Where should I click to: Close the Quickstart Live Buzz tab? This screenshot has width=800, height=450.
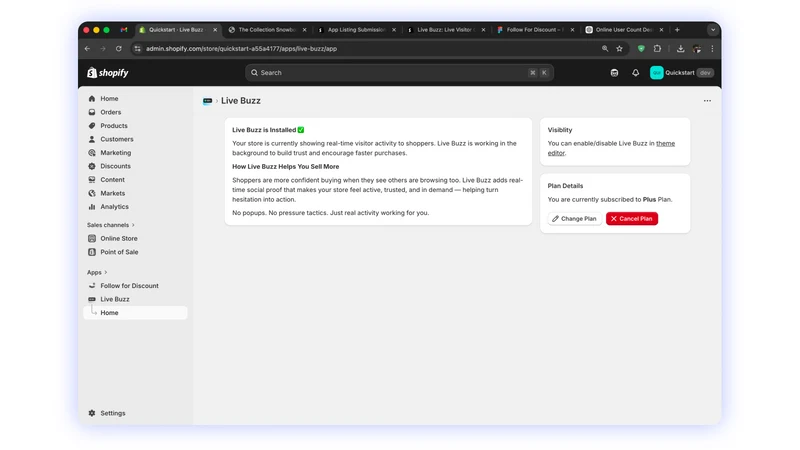215,30
